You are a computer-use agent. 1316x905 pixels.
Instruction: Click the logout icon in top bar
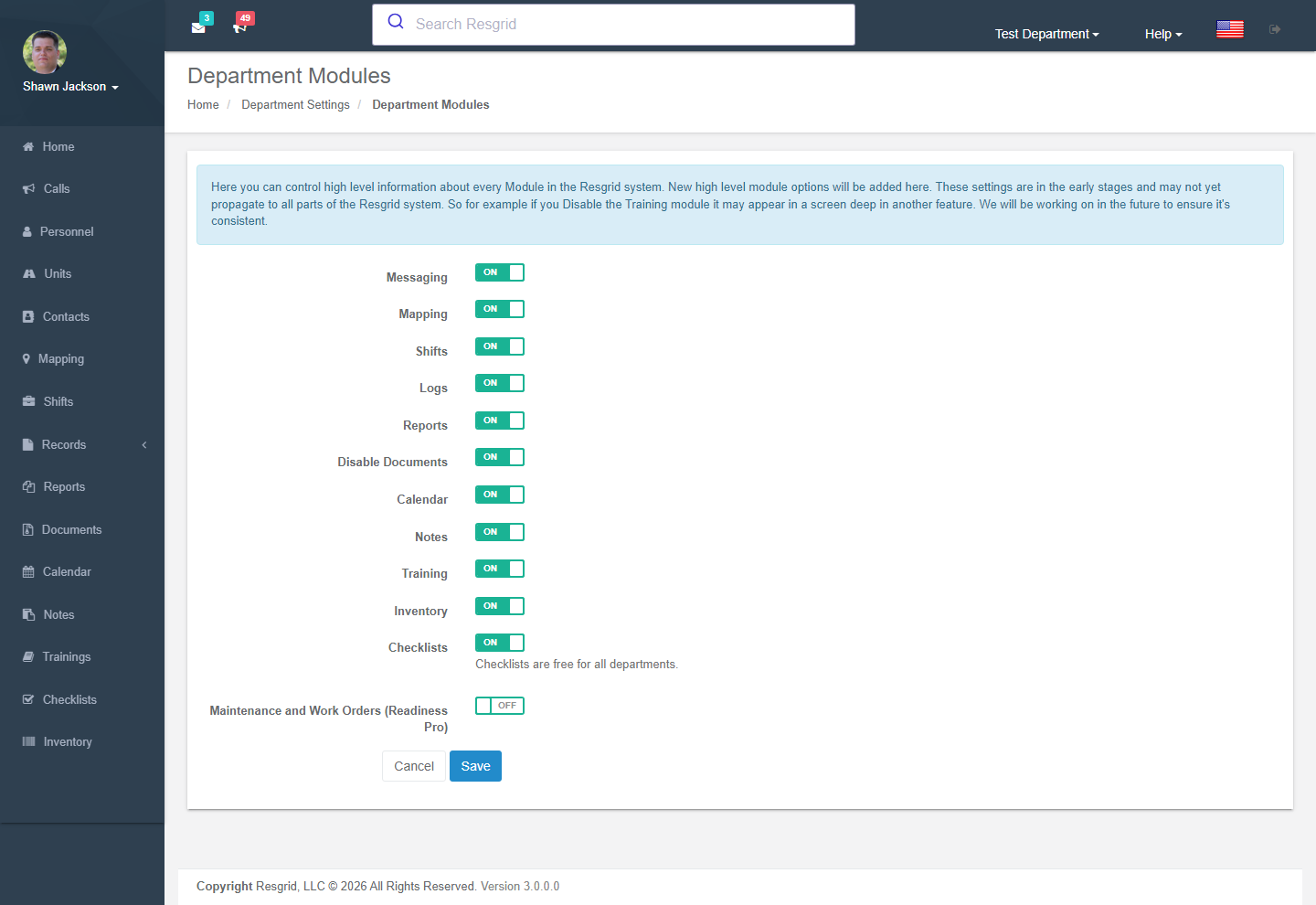click(1275, 29)
